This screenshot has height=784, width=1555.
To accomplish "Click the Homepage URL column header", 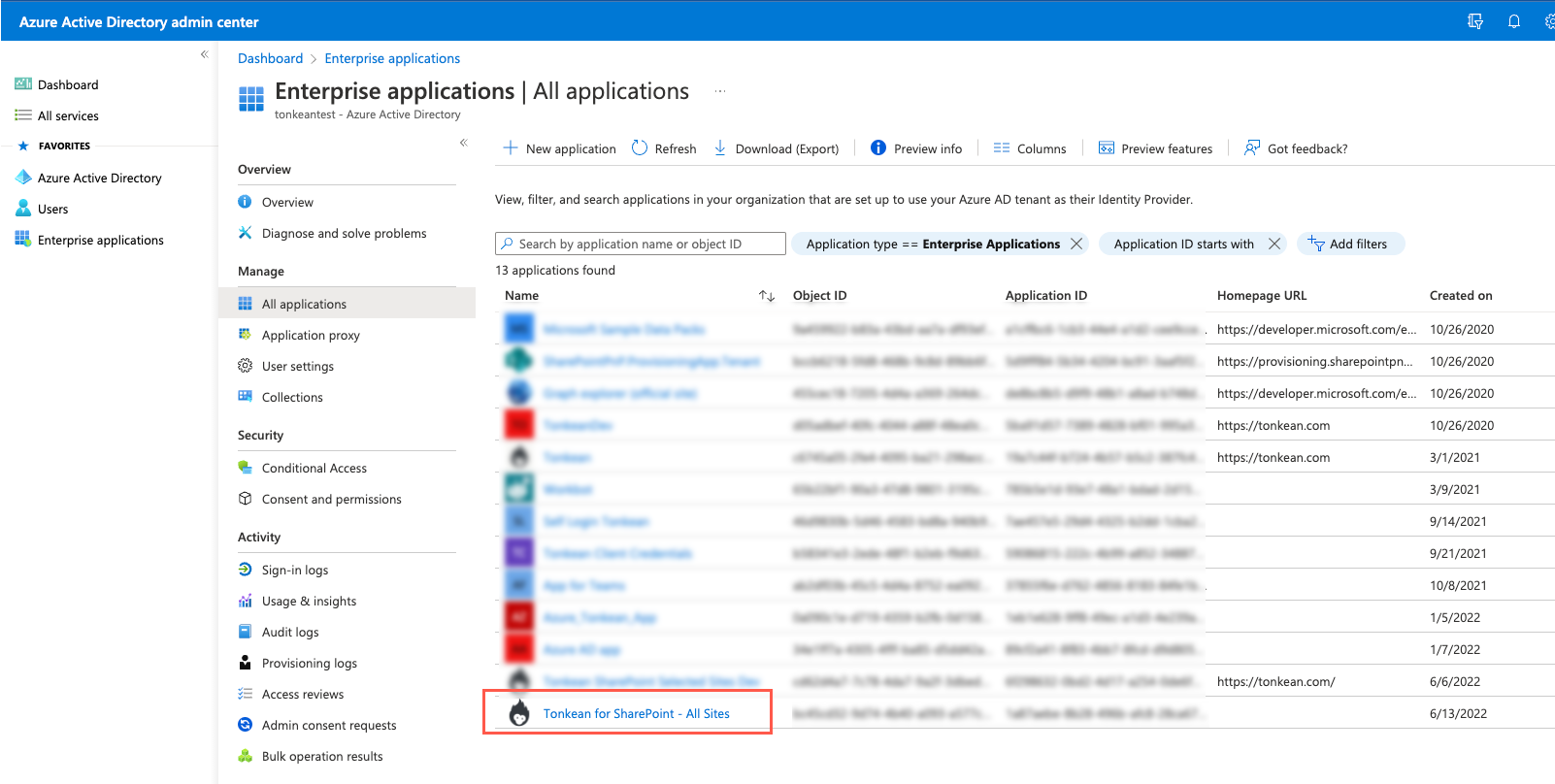I will click(1262, 296).
